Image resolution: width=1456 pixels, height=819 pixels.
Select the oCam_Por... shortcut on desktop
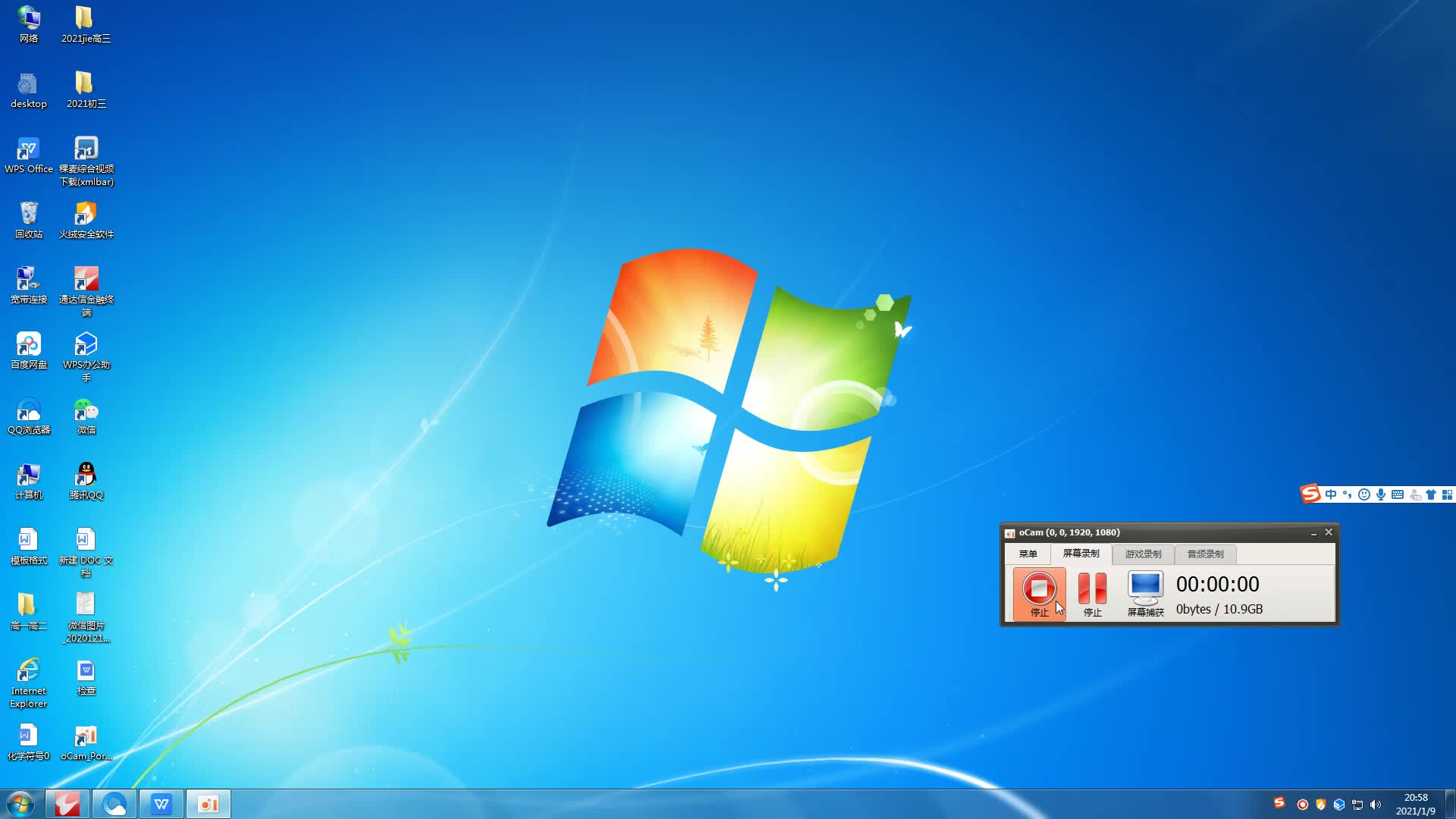[86, 742]
